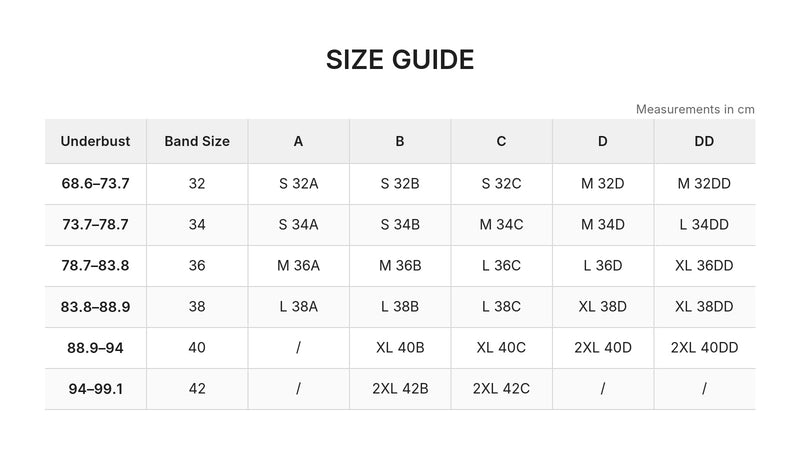
Task: Select the 2XL 42C size cell
Action: coord(501,389)
